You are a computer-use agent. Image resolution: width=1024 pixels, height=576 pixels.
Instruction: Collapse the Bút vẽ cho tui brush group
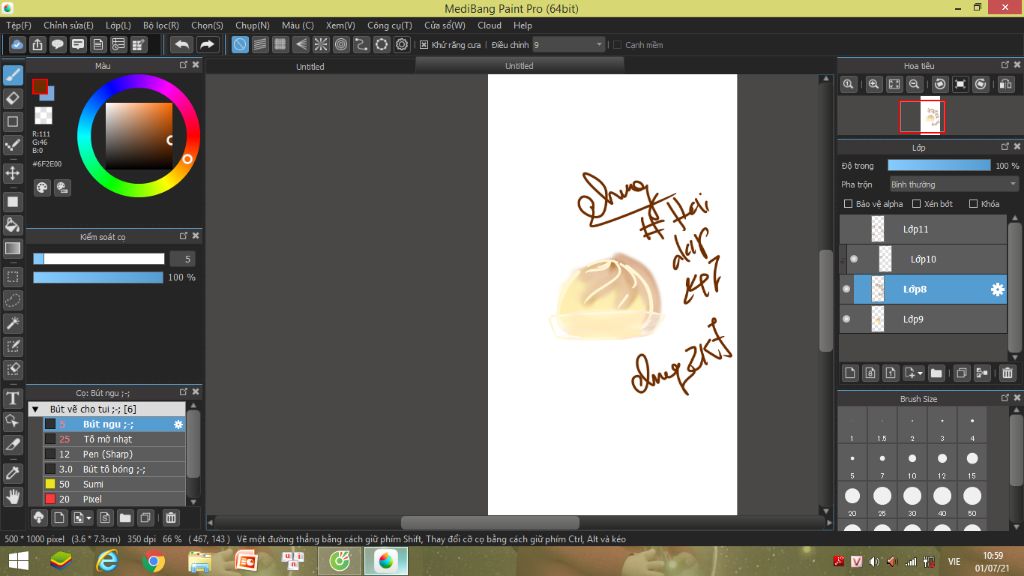(x=35, y=409)
